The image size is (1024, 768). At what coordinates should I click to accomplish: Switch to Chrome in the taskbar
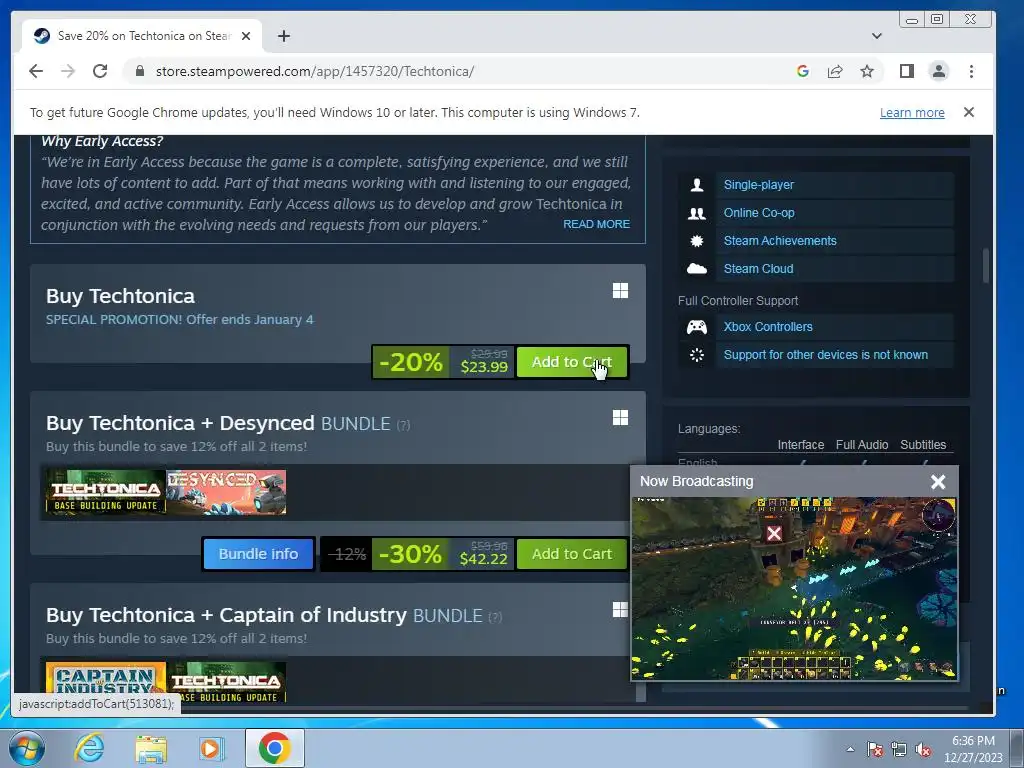click(274, 748)
